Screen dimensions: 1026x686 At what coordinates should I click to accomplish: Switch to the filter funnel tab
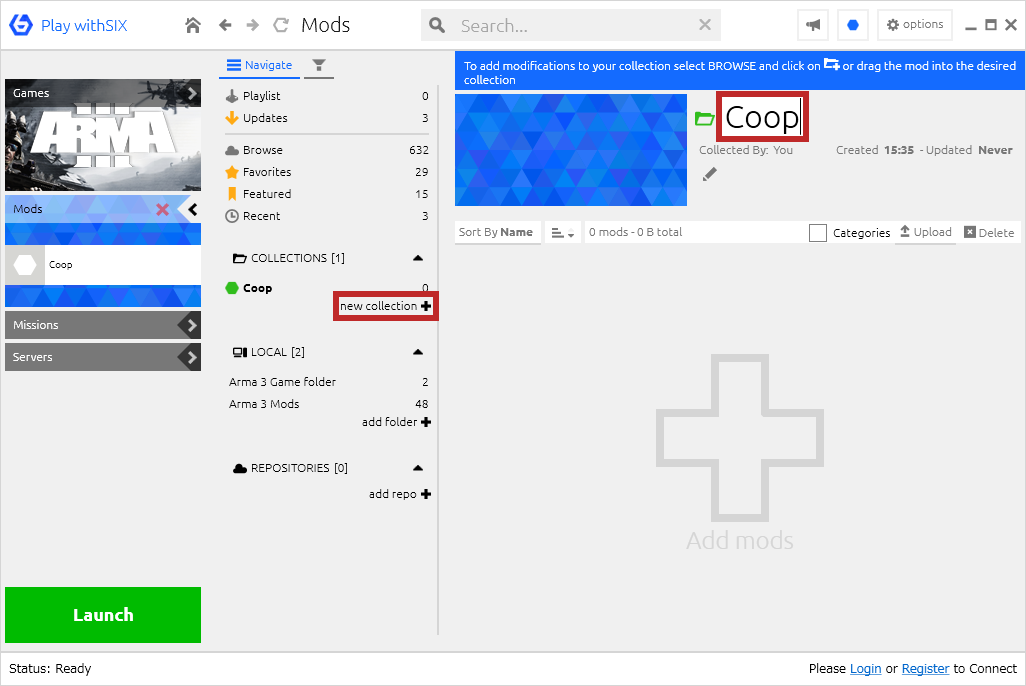319,65
